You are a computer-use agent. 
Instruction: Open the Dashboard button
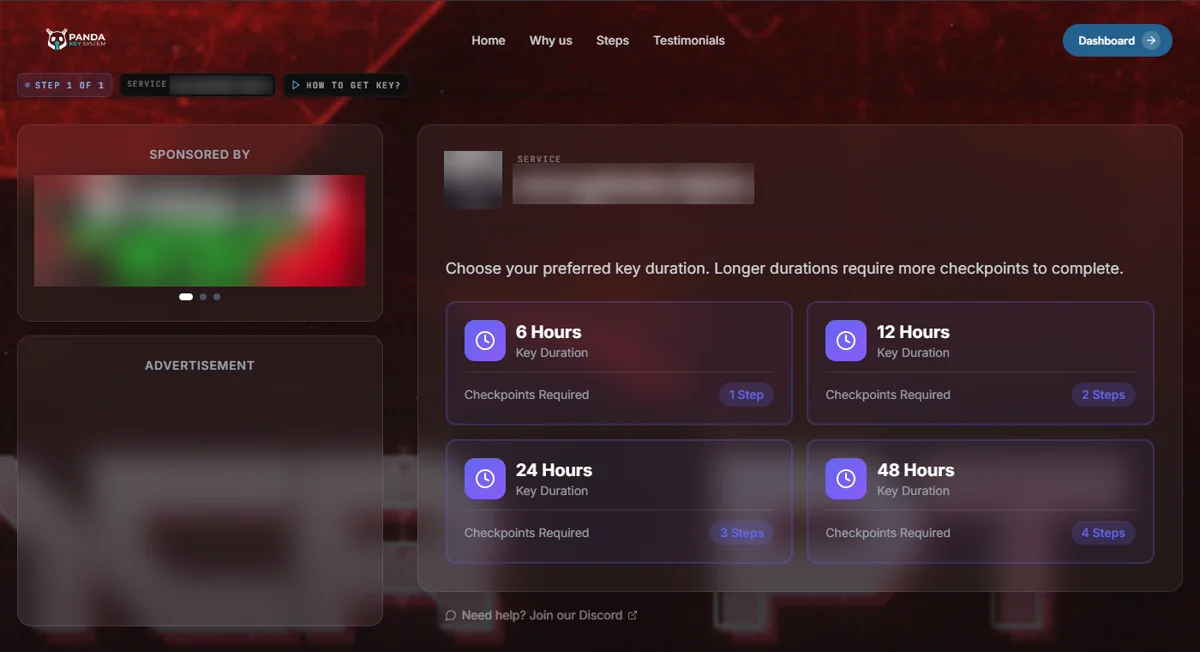(x=1117, y=40)
